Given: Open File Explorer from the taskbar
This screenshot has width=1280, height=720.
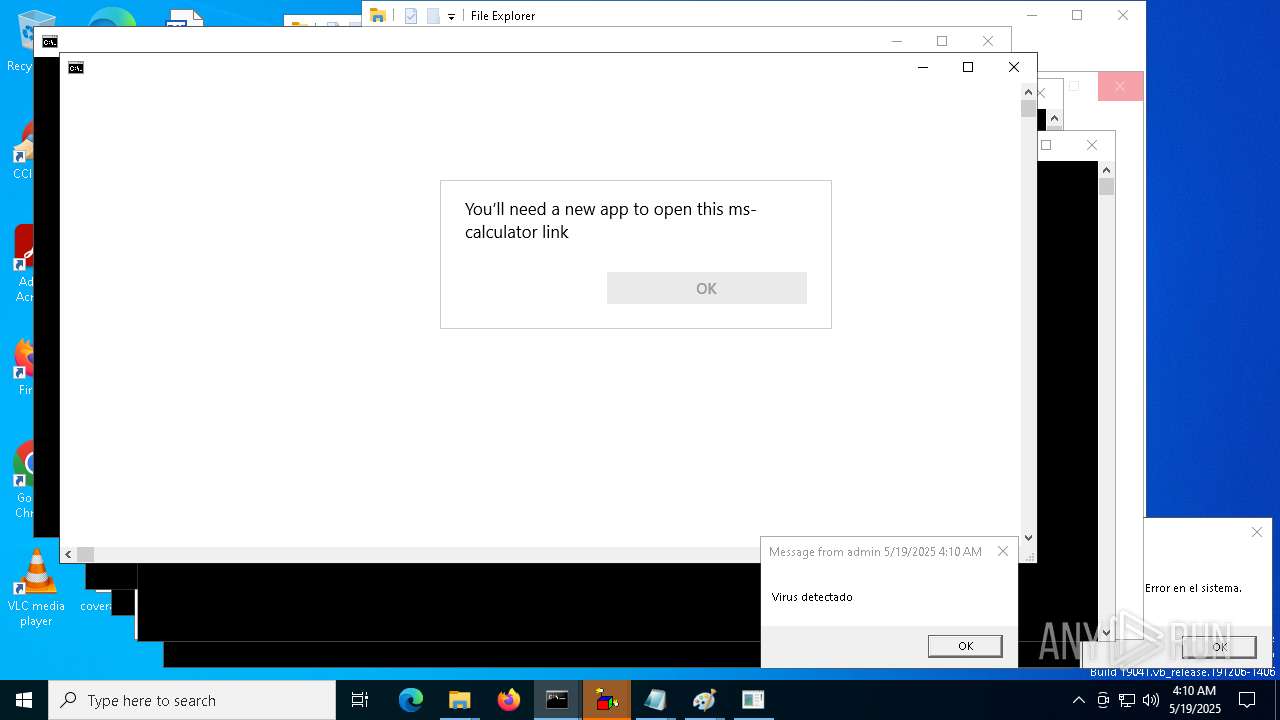Looking at the screenshot, I should tap(459, 700).
